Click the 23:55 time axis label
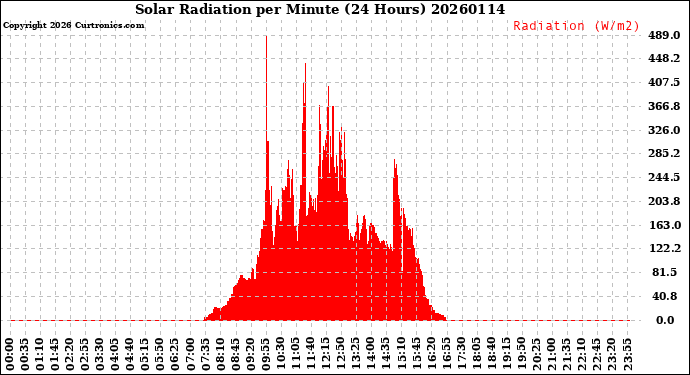 (x=627, y=354)
